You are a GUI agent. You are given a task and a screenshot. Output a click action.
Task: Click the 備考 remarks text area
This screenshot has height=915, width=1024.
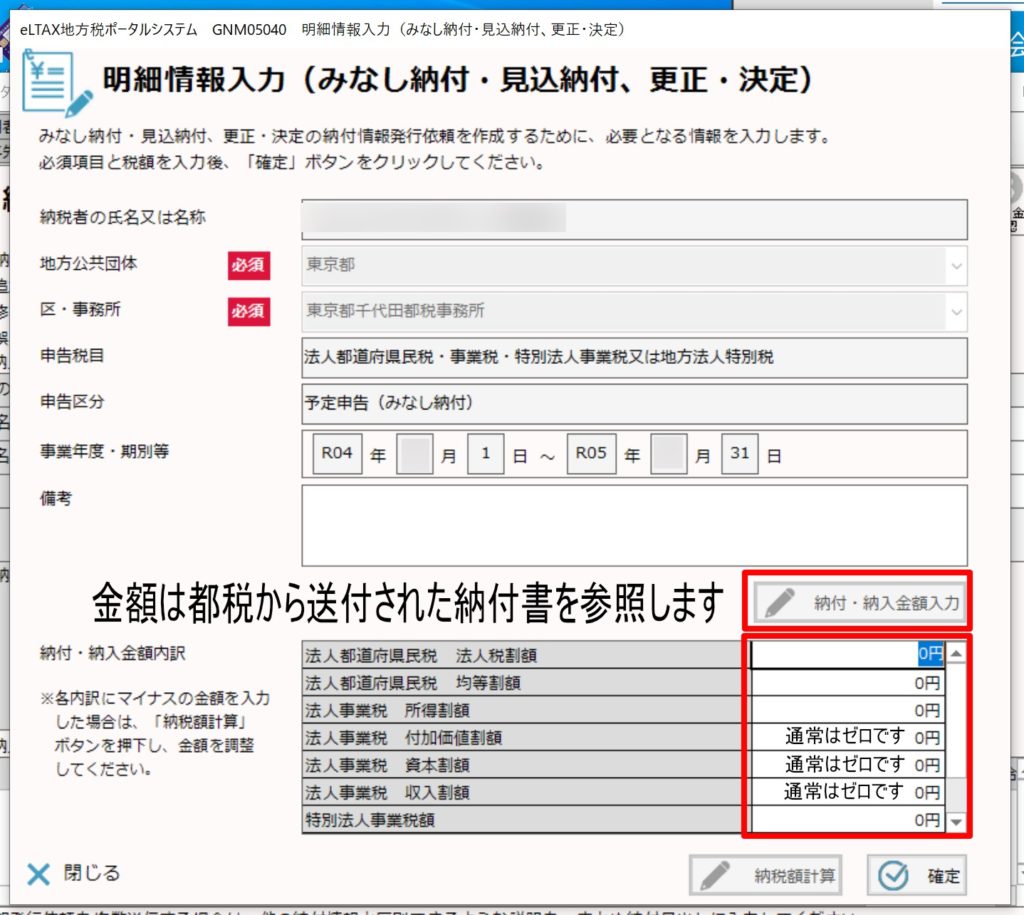pyautogui.click(x=634, y=525)
